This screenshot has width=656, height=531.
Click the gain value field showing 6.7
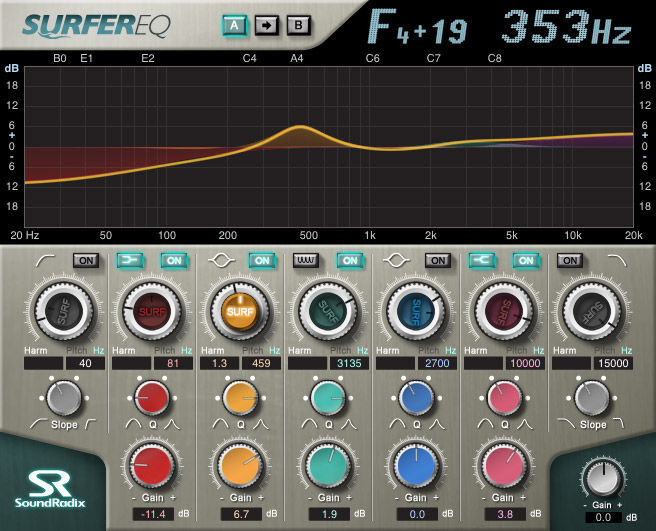click(241, 514)
